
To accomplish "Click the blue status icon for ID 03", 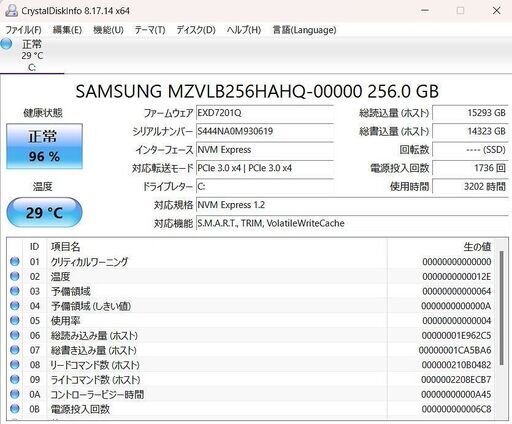I will [15, 291].
